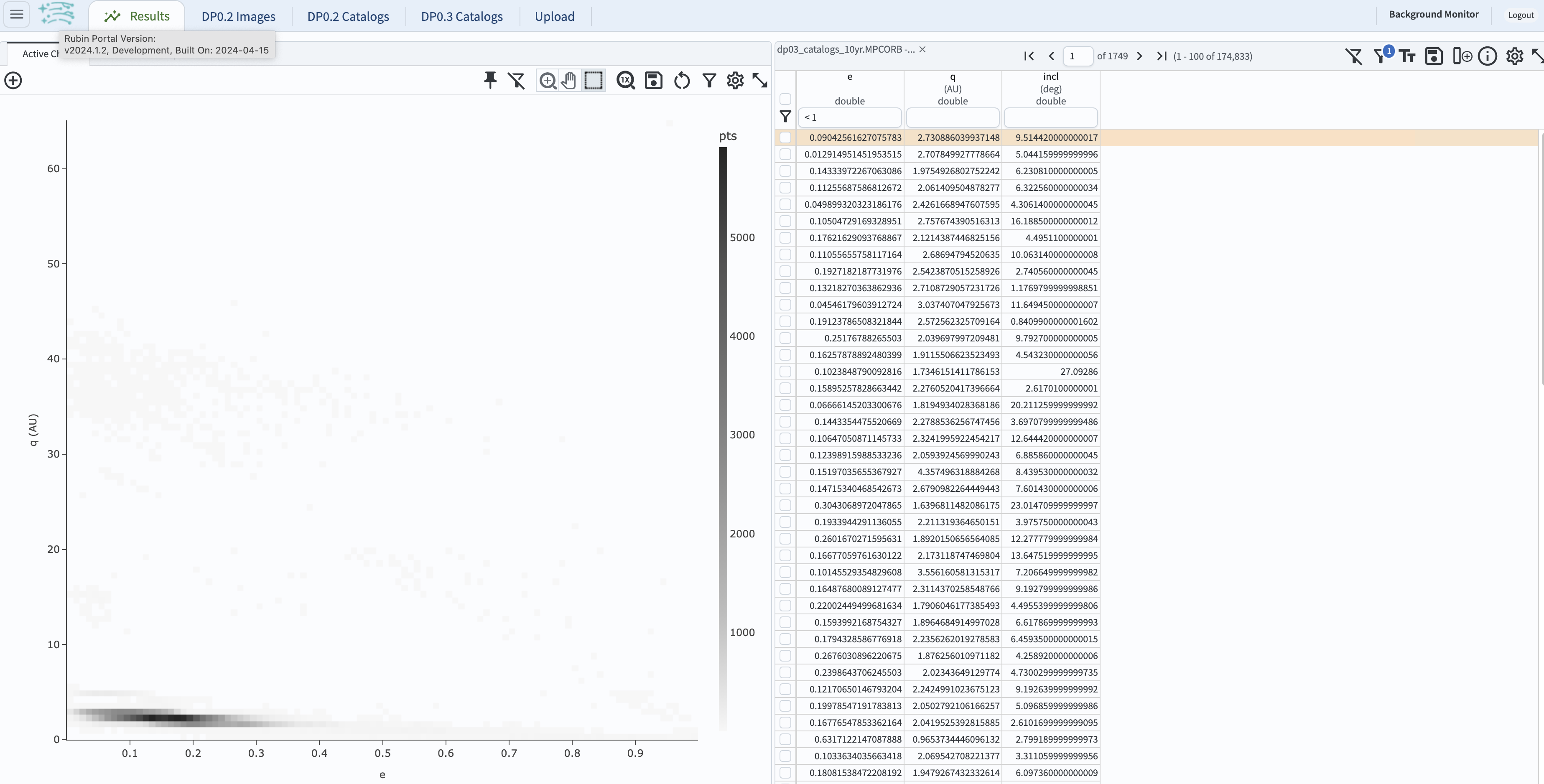Open the hamburger side menu
The height and width of the screenshot is (784, 1544).
[x=17, y=14]
